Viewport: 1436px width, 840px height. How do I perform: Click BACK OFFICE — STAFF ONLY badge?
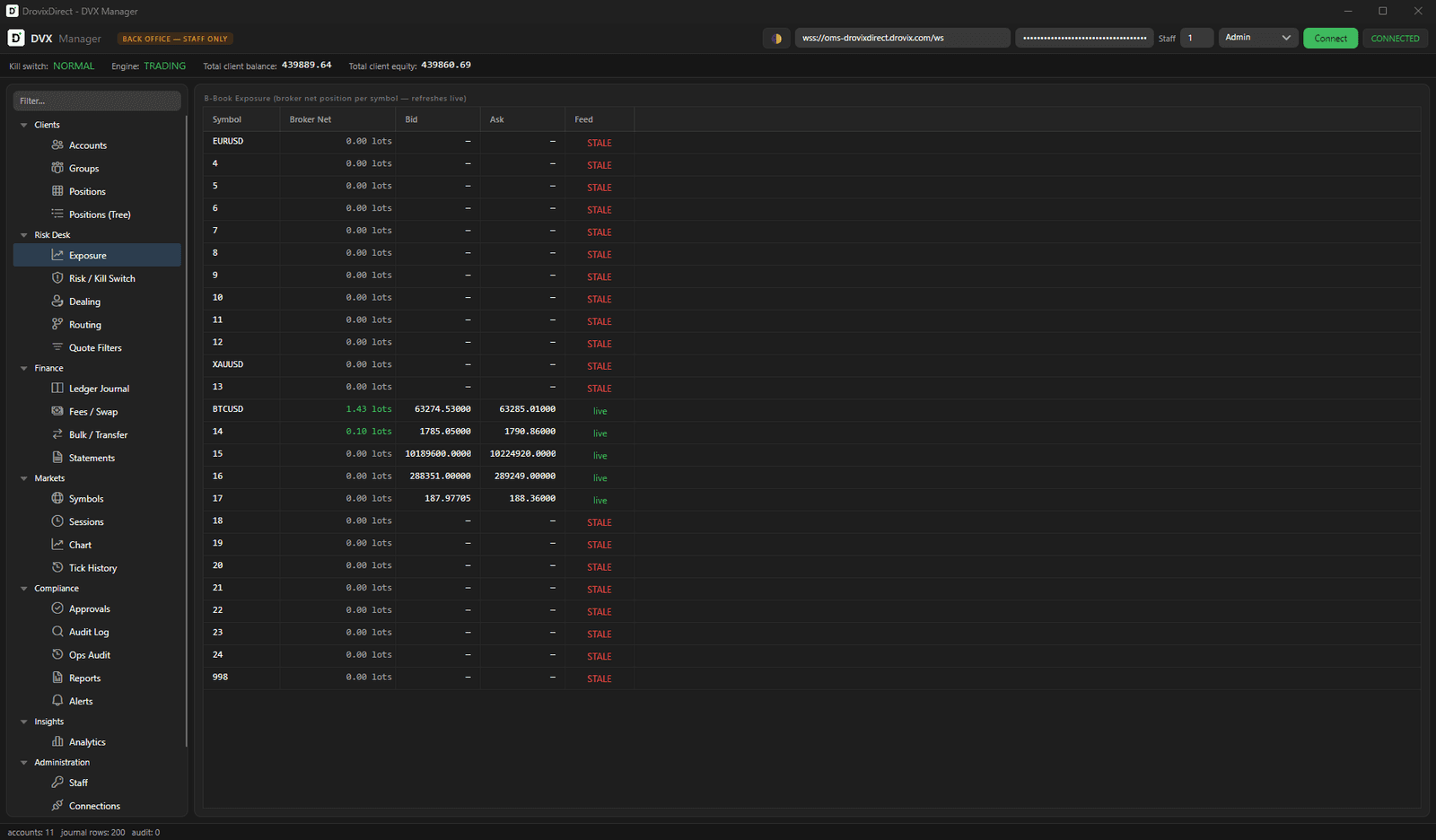click(x=176, y=39)
